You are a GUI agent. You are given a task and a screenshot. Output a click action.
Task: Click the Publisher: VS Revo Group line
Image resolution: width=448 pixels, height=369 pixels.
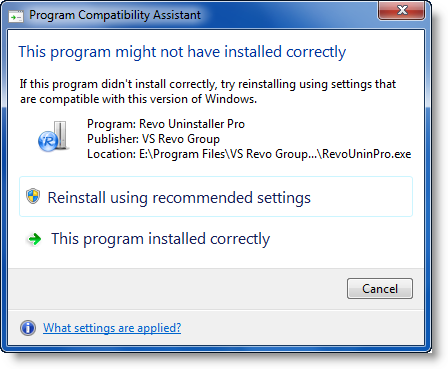coord(153,139)
